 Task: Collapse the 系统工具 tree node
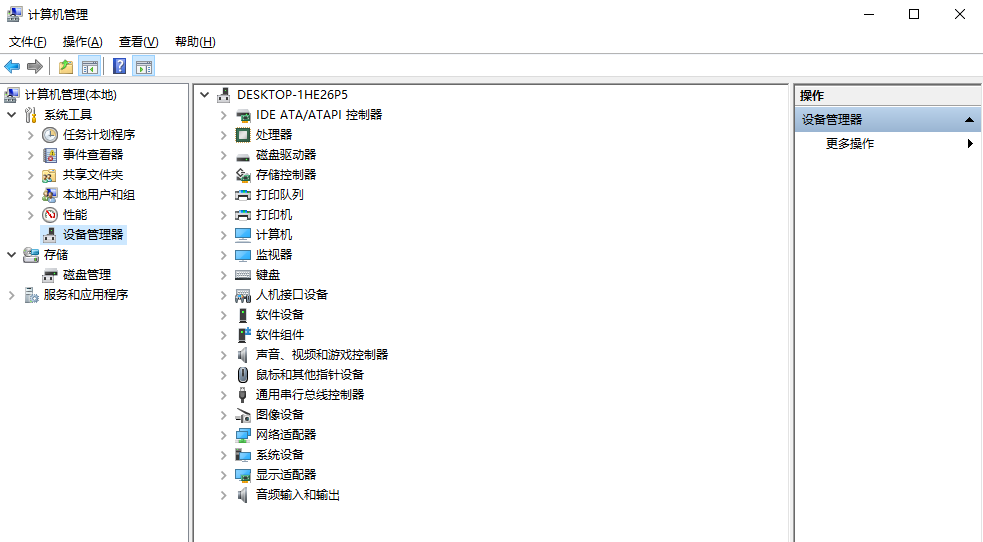tap(12, 115)
